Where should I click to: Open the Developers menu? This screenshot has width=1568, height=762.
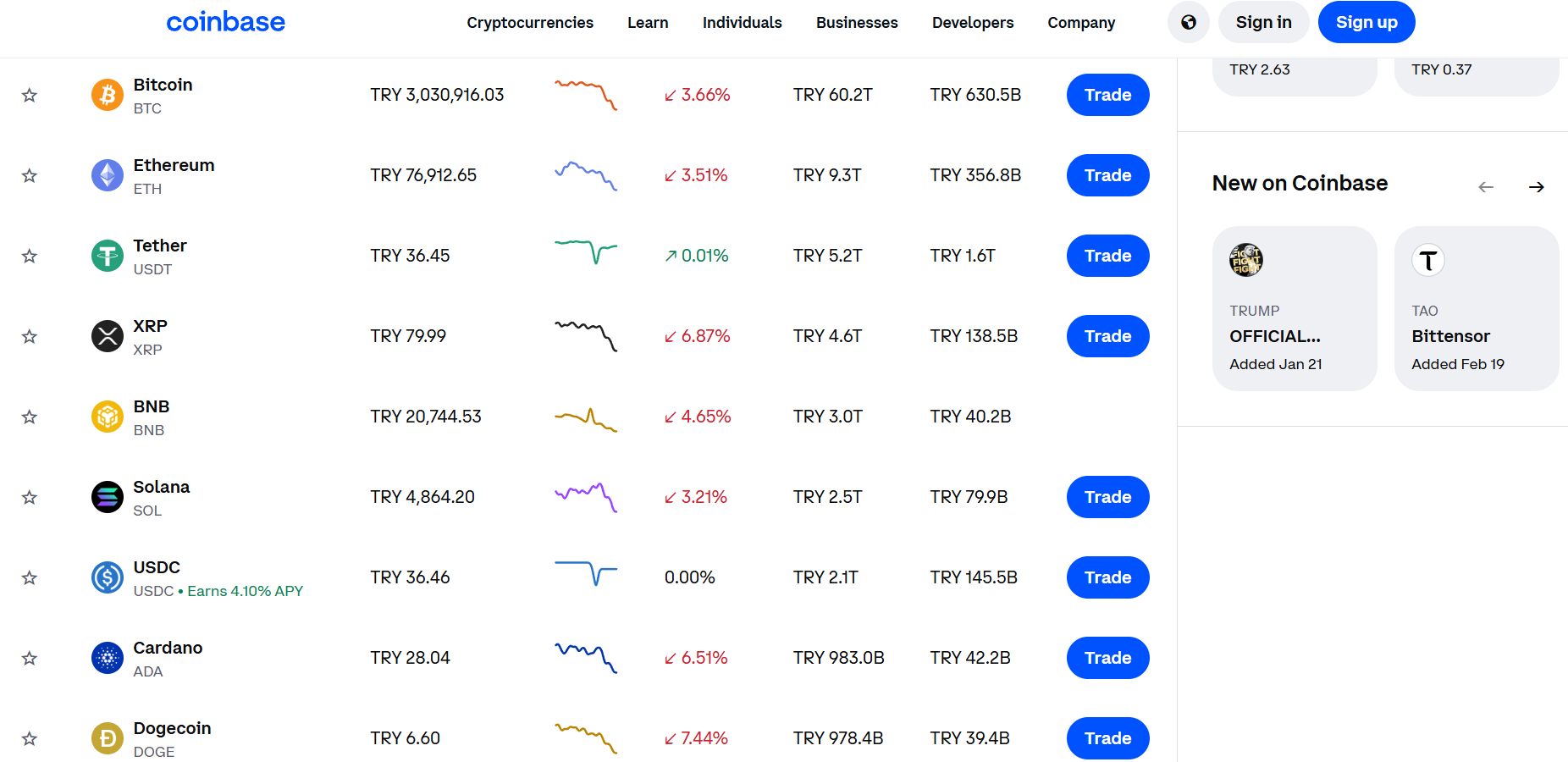coord(973,23)
